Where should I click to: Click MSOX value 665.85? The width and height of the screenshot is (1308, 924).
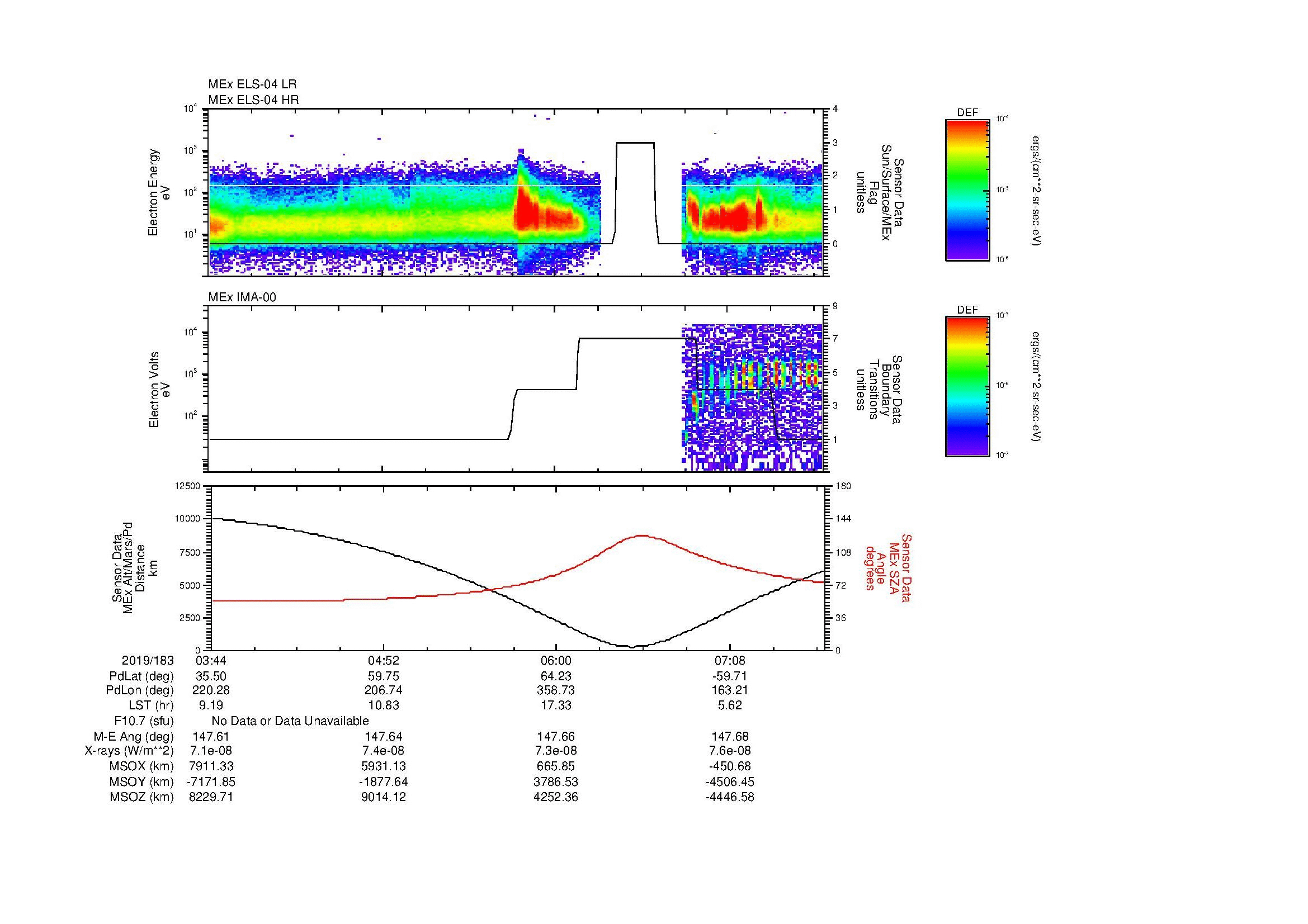coord(556,766)
